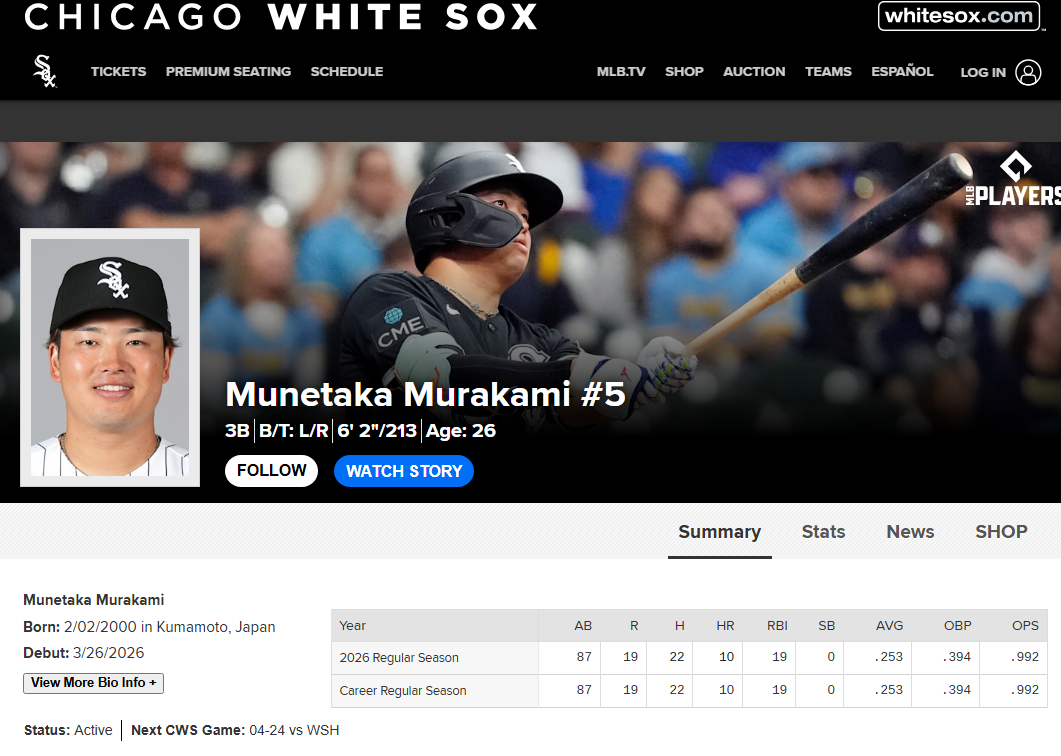Click the Career Regular Season row label
Screen dimensions: 1061x756
[x=403, y=691]
